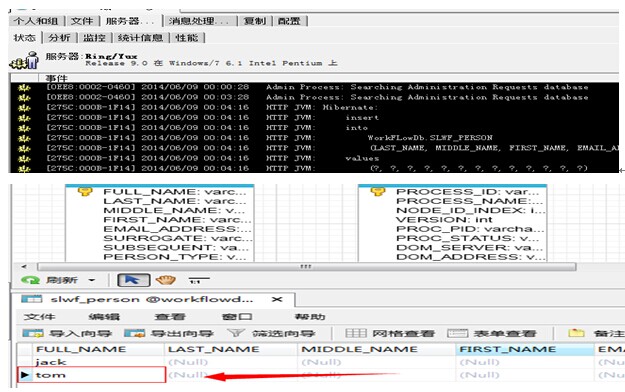Open the 统计信息 sub-tab

140,38
